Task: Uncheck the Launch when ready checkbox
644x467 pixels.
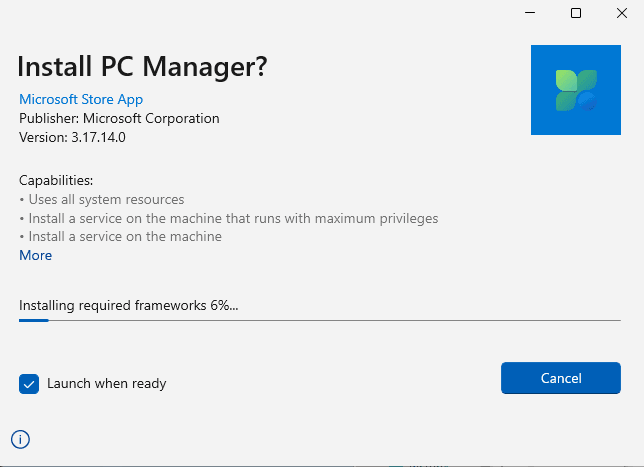Action: pyautogui.click(x=29, y=383)
